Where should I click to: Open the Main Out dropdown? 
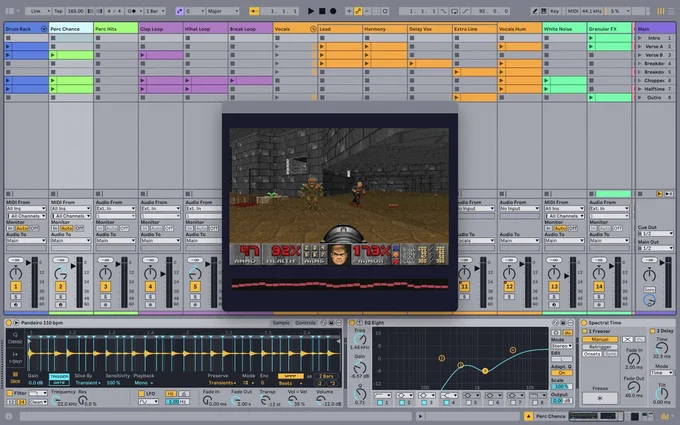pos(656,248)
